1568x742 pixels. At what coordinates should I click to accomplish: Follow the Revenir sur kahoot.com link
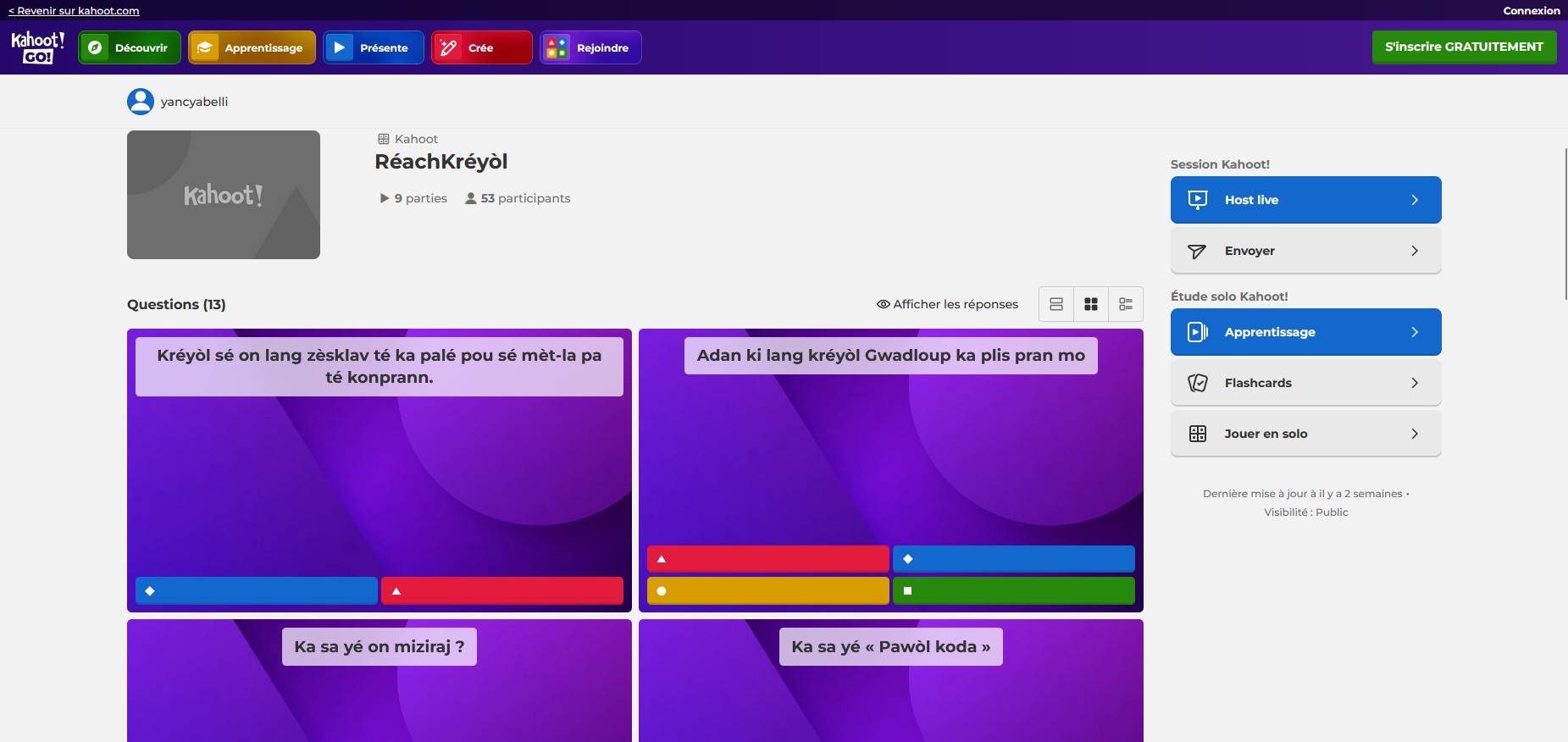click(x=74, y=11)
